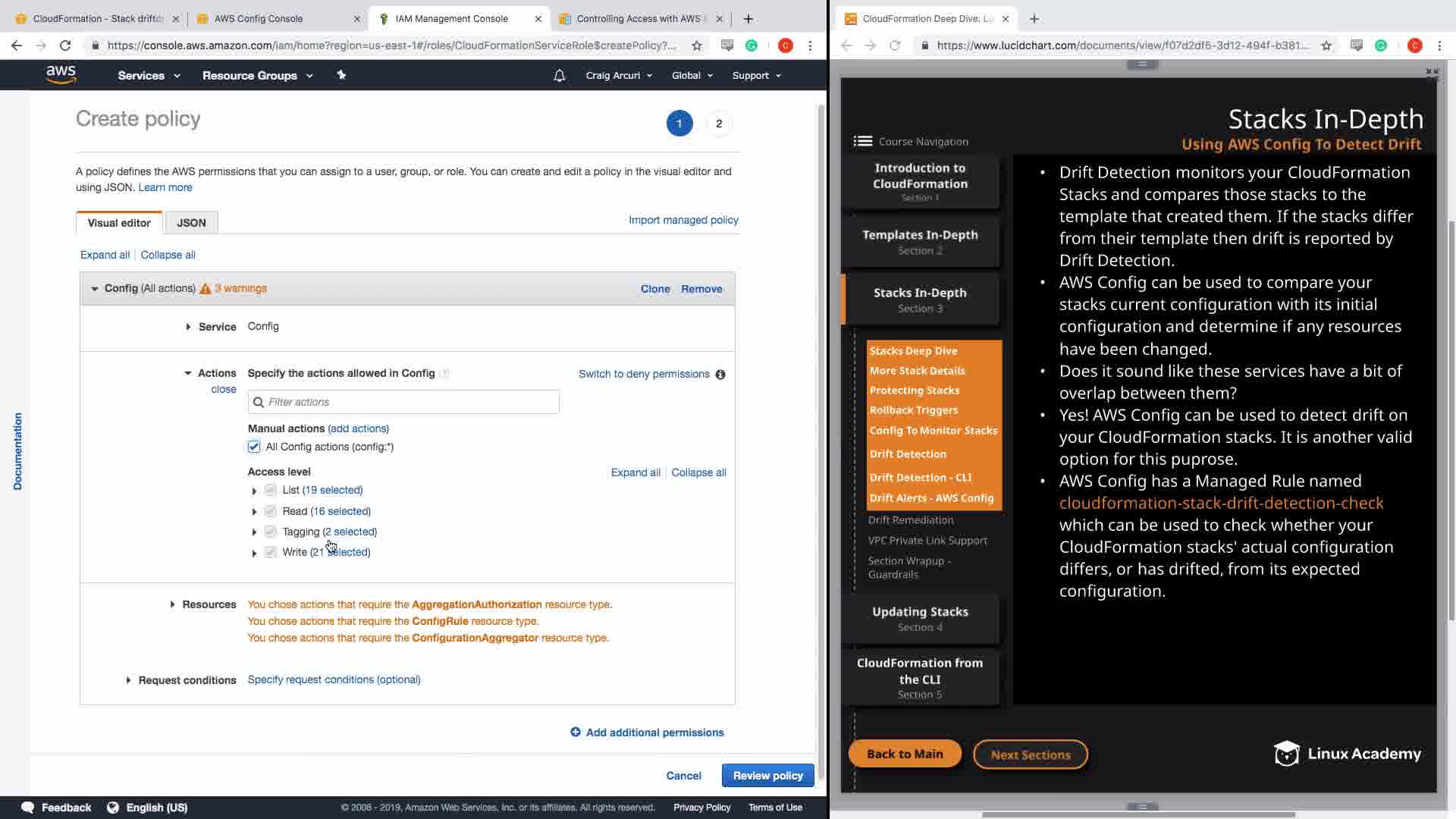Toggle the List access level checkbox
Image resolution: width=1456 pixels, height=819 pixels.
pos(271,491)
